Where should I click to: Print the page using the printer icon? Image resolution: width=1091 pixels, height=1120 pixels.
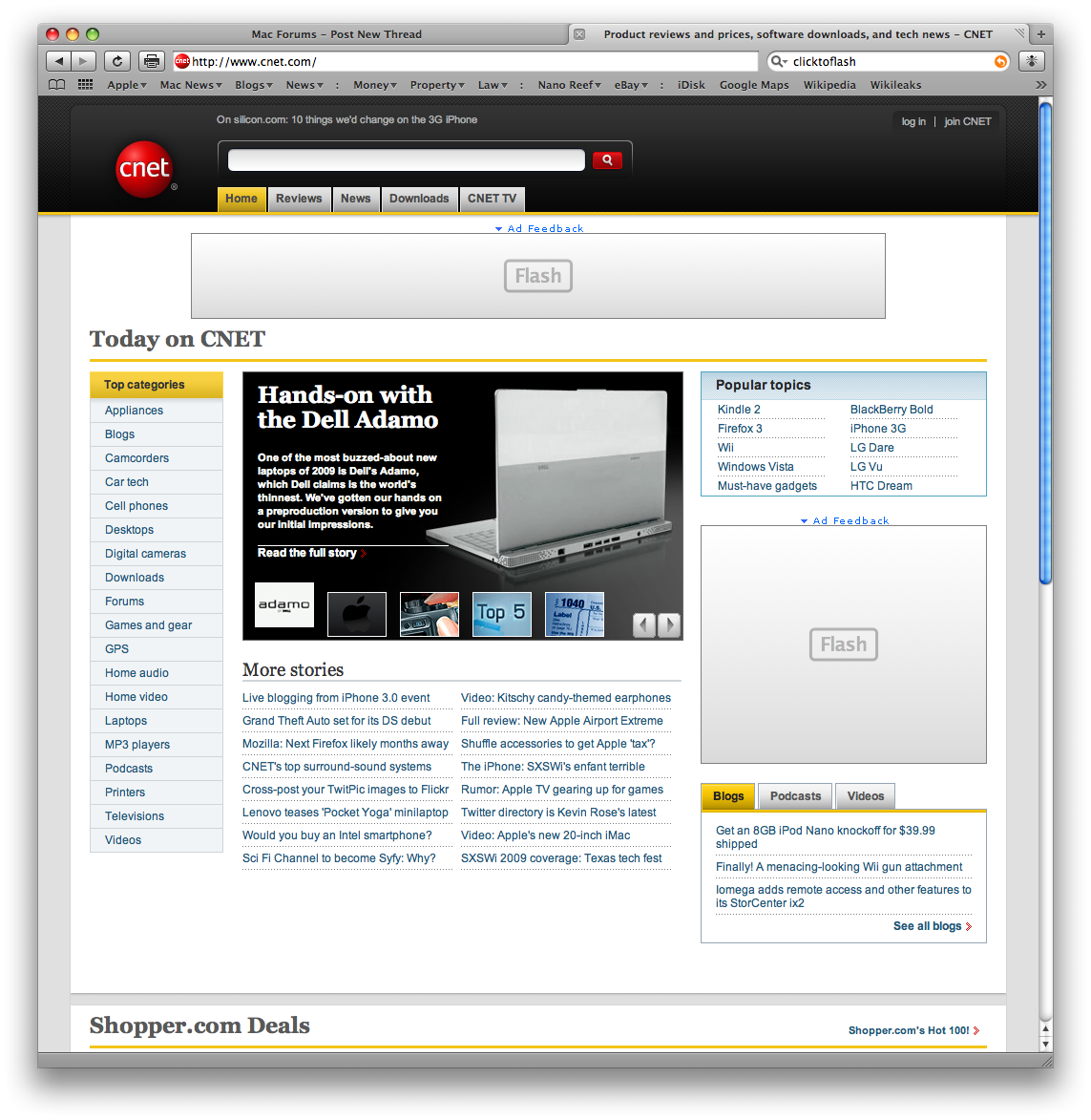coord(152,61)
